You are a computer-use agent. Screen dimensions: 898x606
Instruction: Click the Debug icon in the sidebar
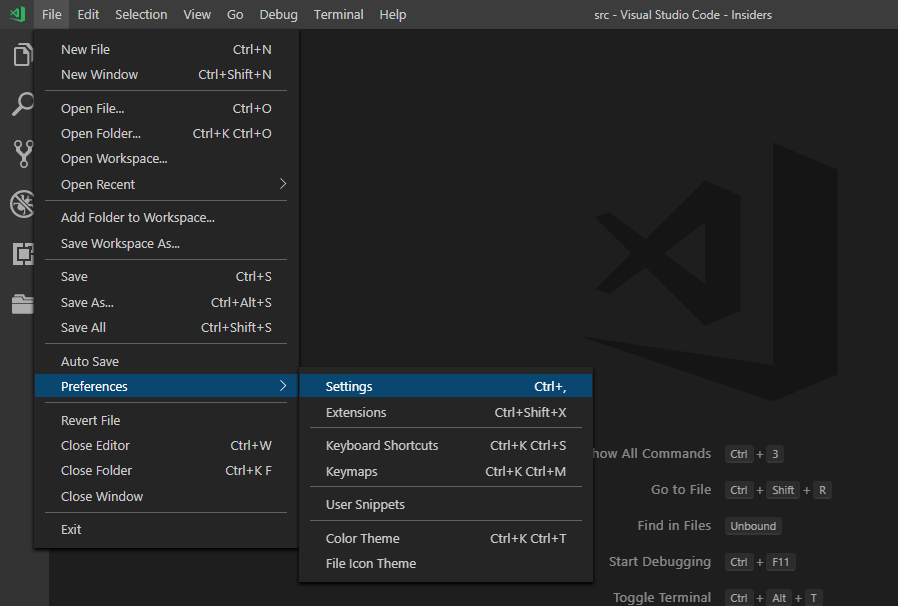[22, 203]
